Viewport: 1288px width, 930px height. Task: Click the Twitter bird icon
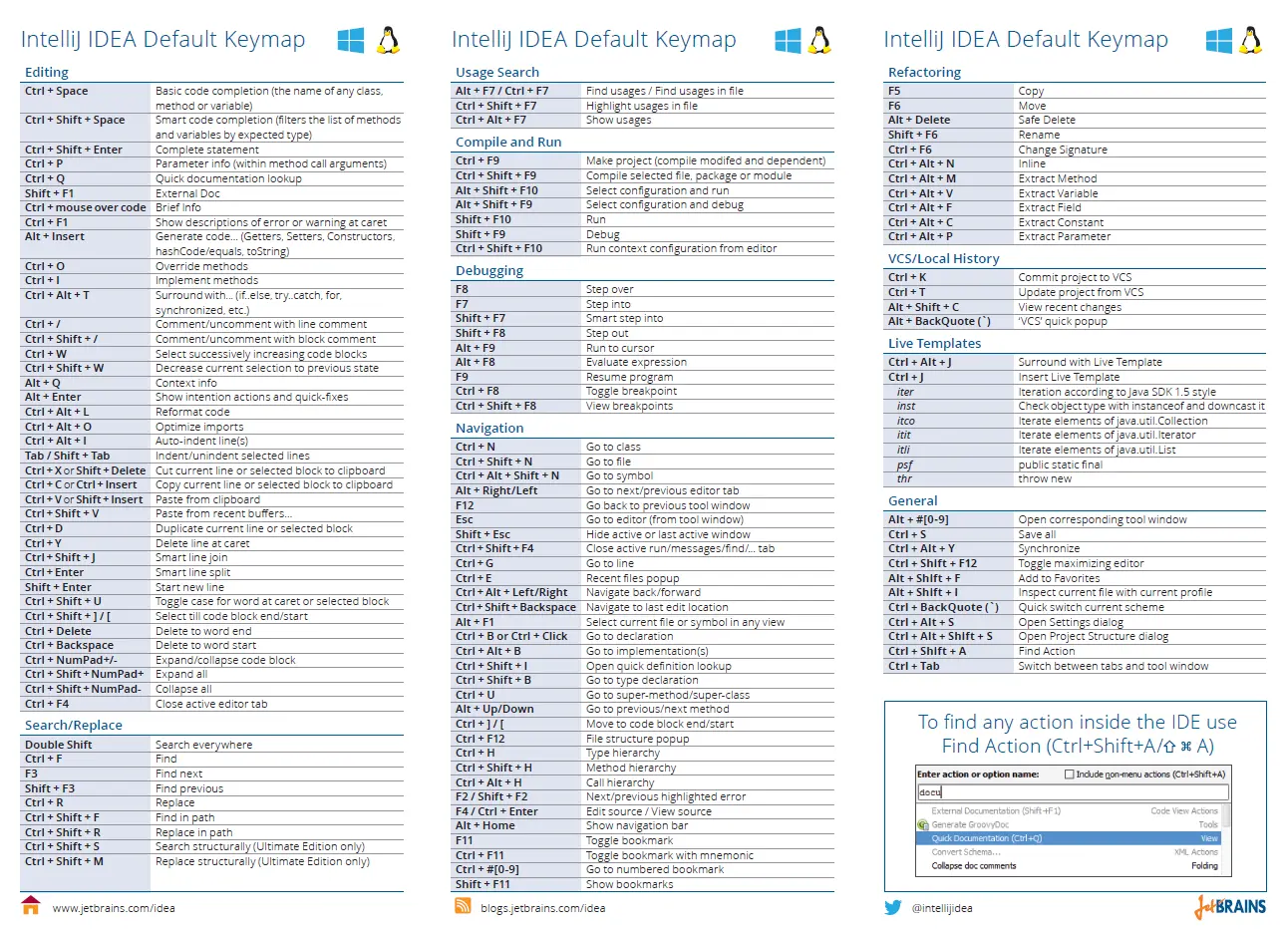(x=893, y=907)
